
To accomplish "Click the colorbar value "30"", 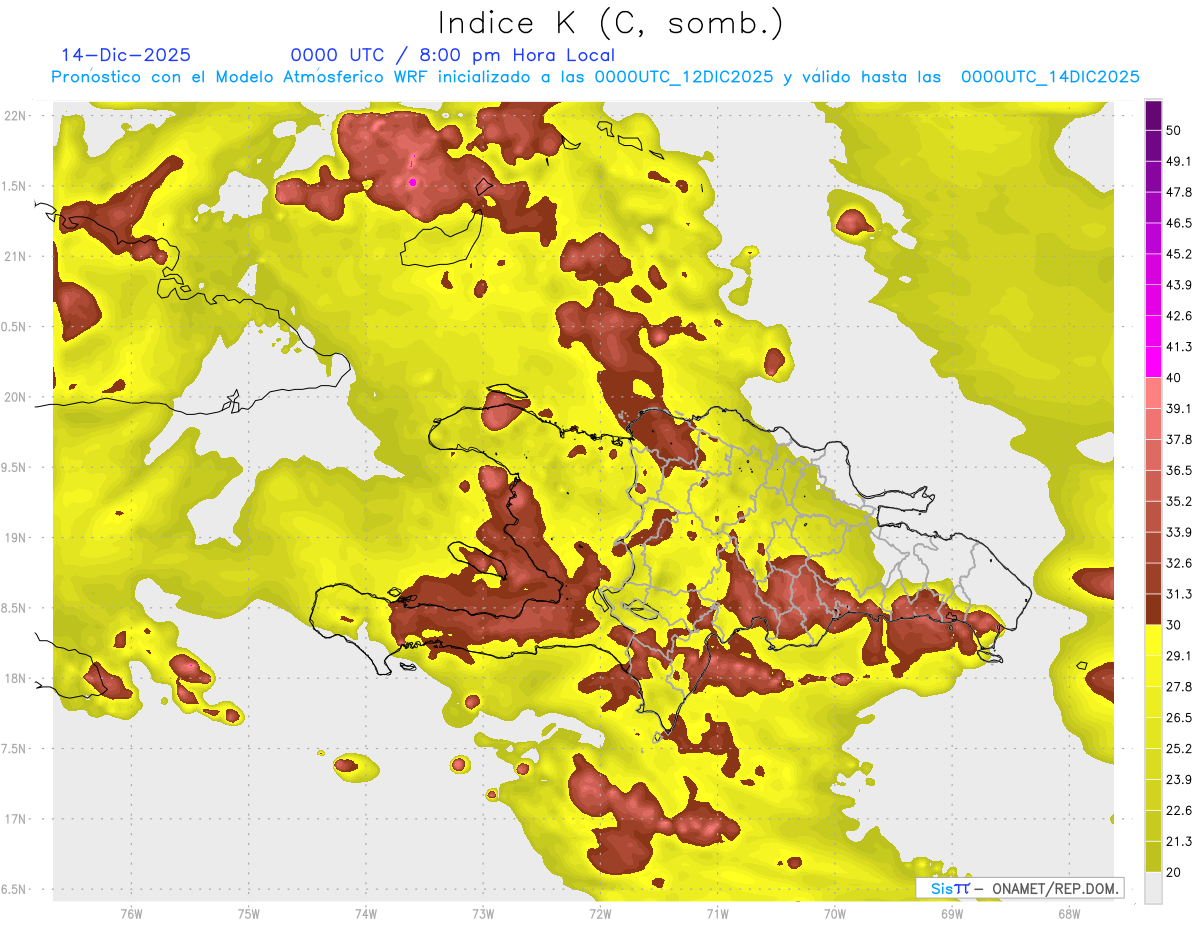I will coord(1174,625).
